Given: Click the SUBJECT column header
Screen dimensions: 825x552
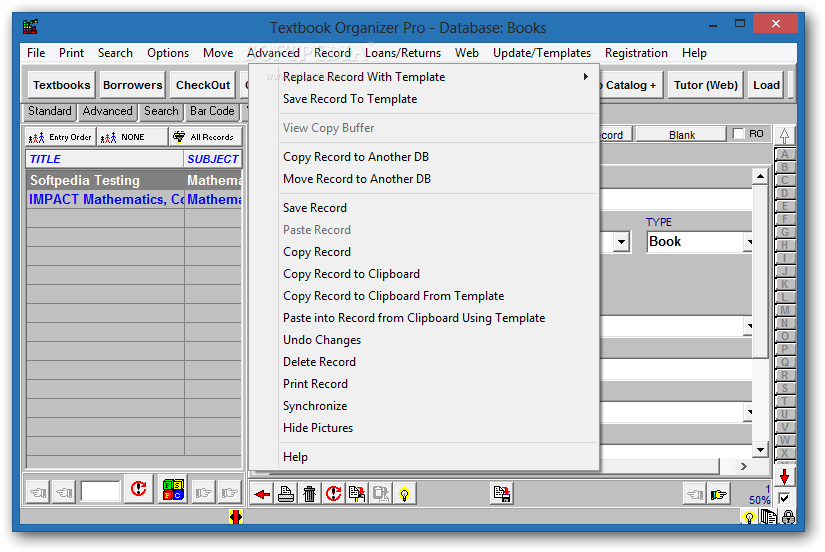Looking at the screenshot, I should click(x=213, y=159).
